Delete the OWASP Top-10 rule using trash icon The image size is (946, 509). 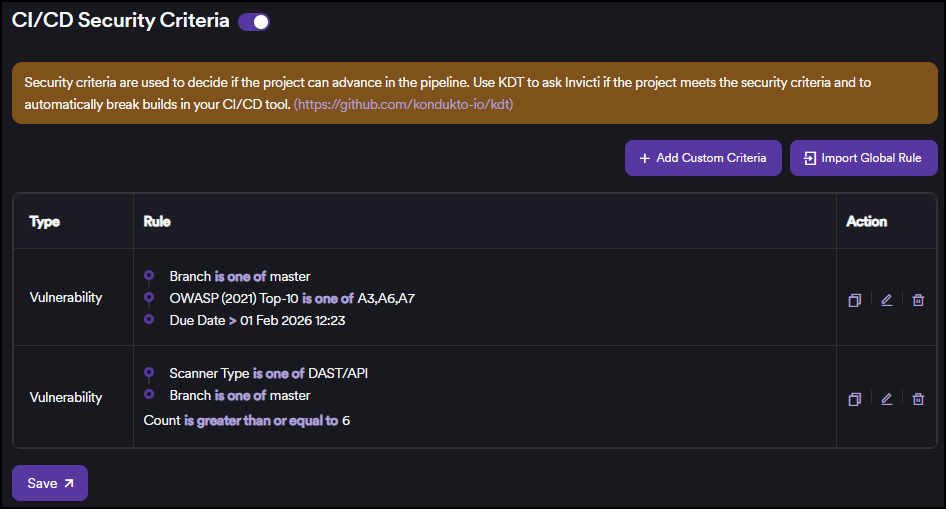point(918,300)
